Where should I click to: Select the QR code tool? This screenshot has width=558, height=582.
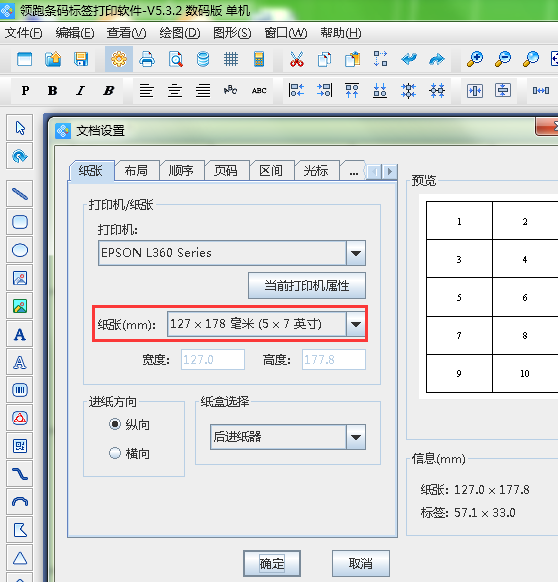20,446
